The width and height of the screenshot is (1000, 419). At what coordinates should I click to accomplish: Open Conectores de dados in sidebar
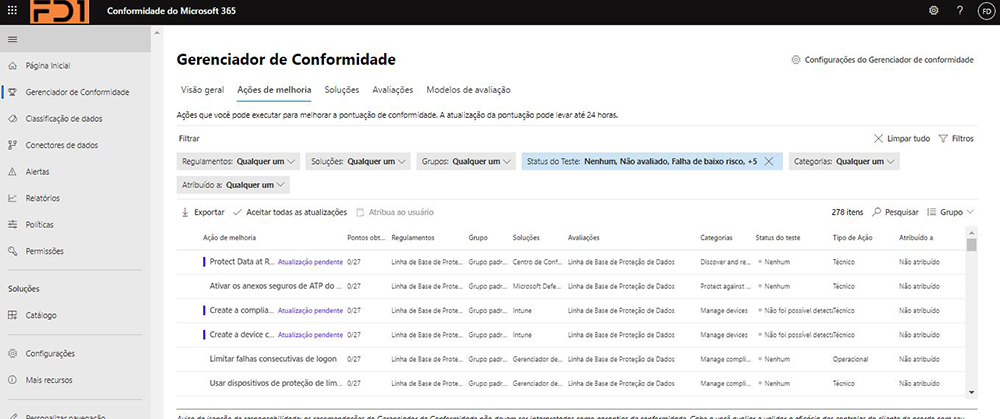pos(62,145)
